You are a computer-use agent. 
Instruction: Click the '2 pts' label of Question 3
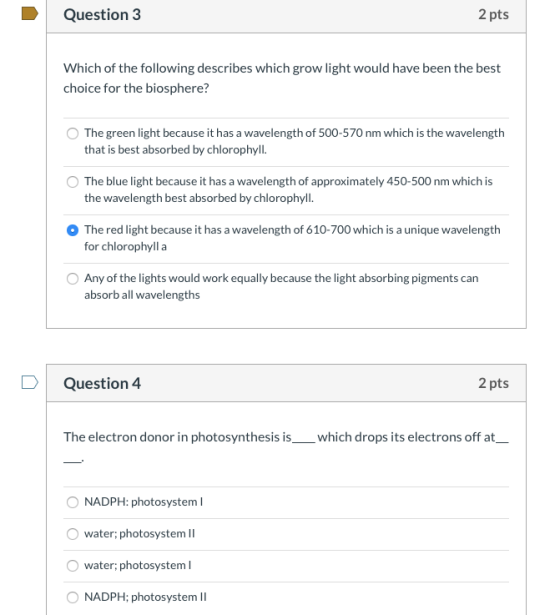point(493,15)
